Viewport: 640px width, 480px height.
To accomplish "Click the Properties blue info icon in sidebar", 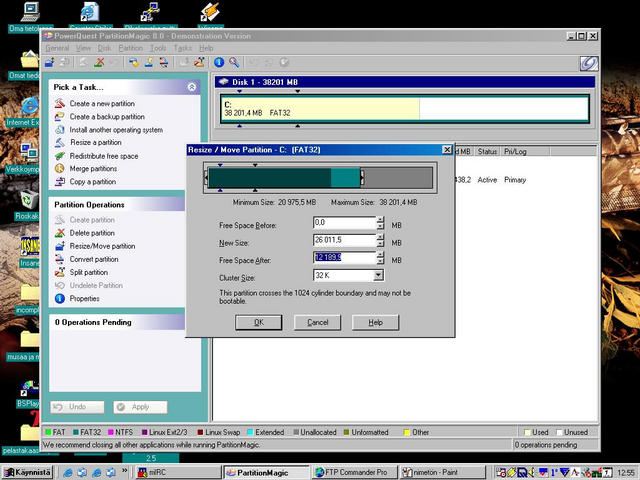I will click(x=60, y=299).
